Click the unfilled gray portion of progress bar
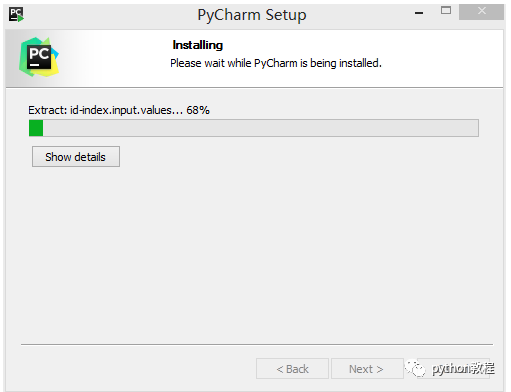 (261, 128)
